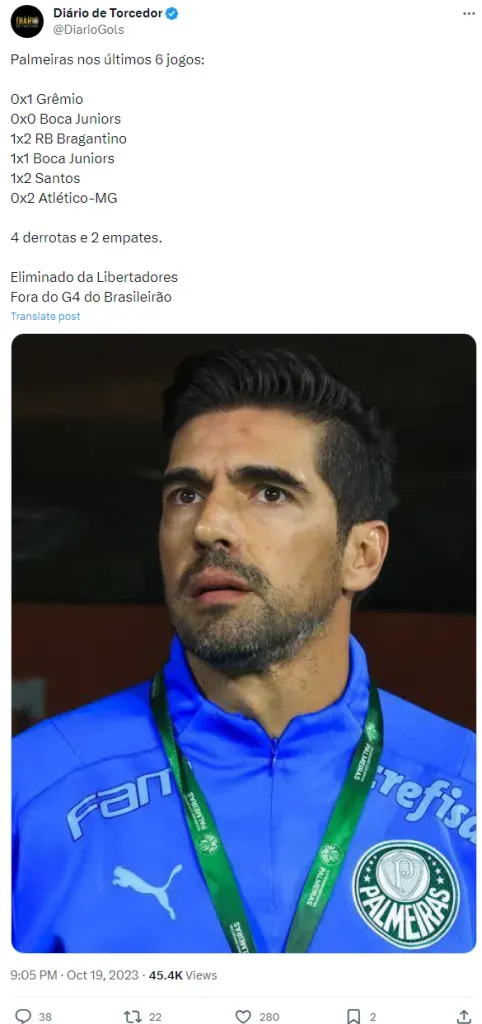The image size is (482, 1024).
Task: Click the tweet text about Palmeiras games
Action: point(94,178)
